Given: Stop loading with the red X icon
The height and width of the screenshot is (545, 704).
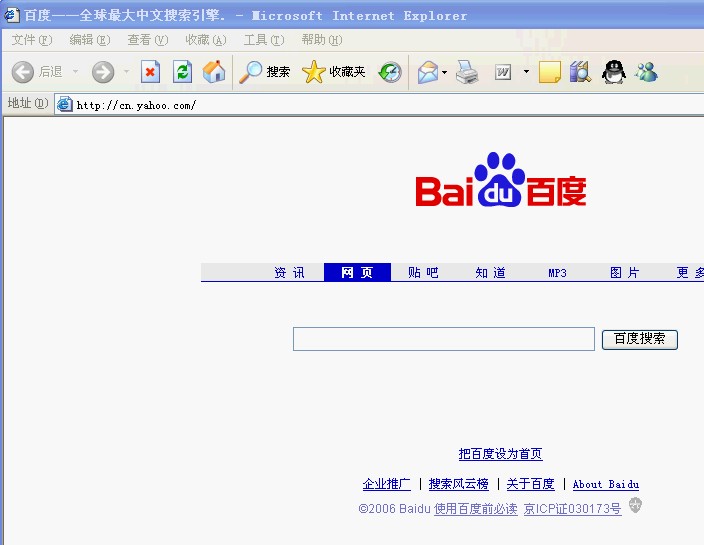Looking at the screenshot, I should pyautogui.click(x=150, y=72).
